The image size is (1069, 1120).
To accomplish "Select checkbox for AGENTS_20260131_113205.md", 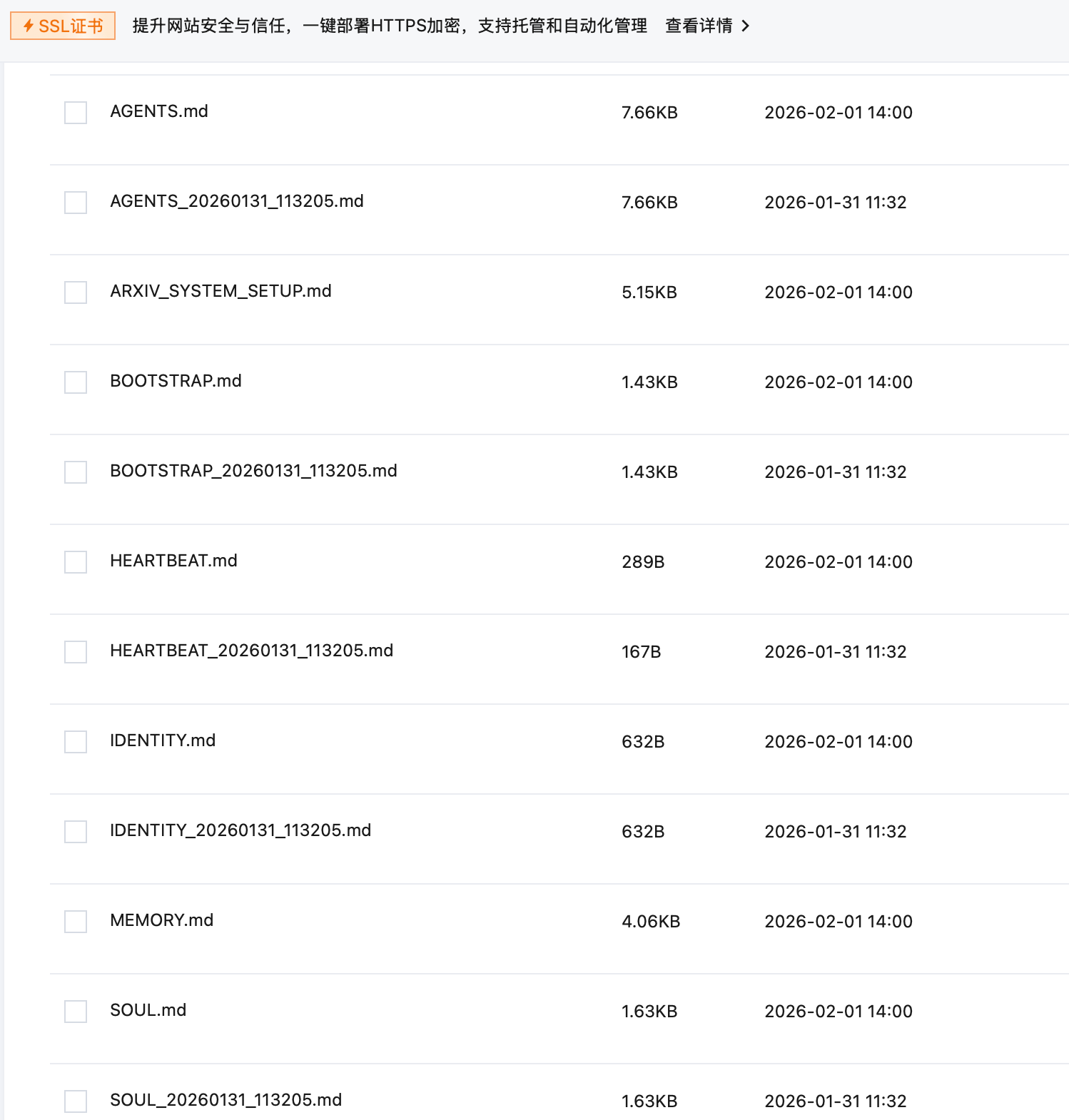I will 76,203.
